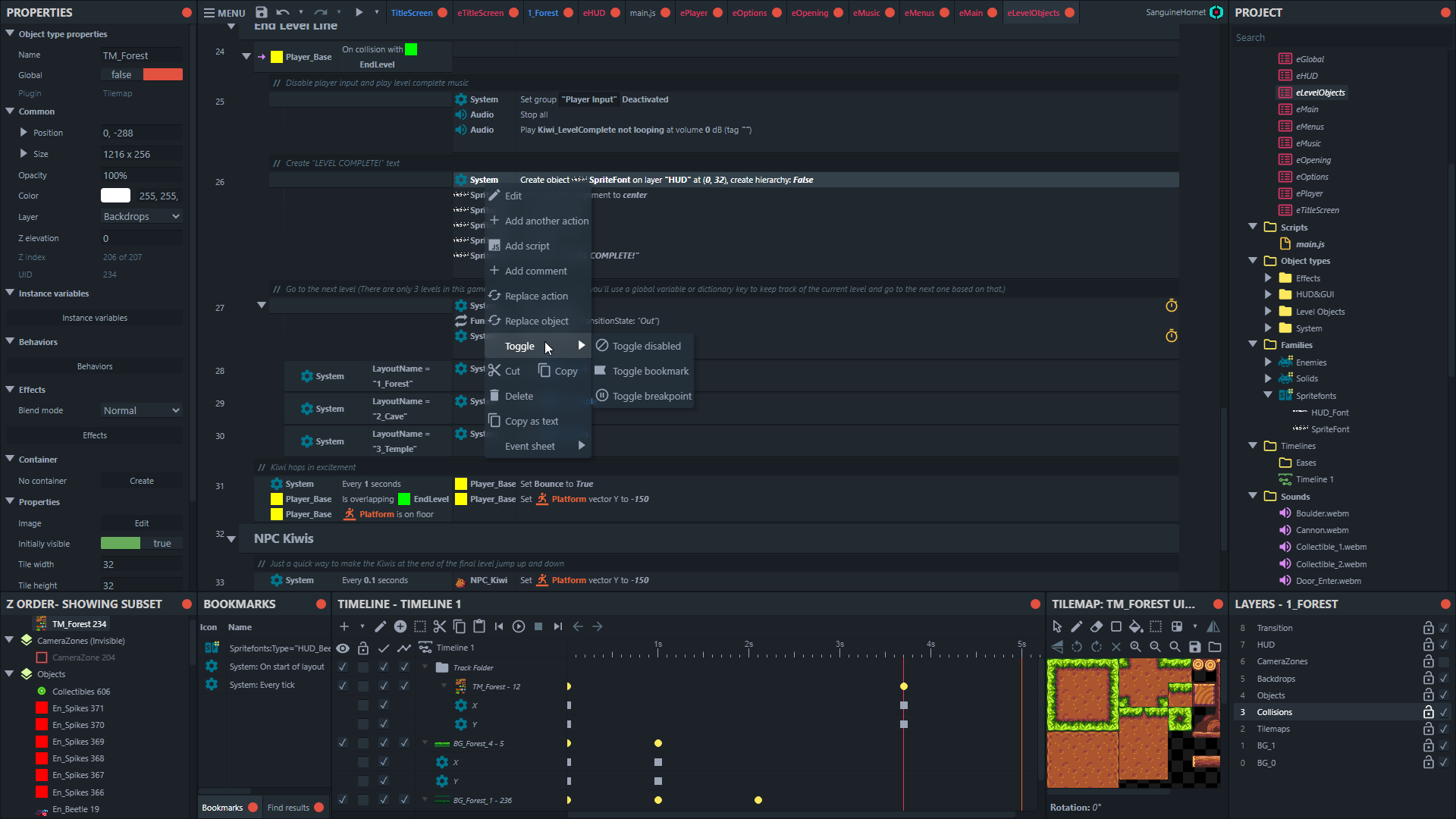Image resolution: width=1456 pixels, height=819 pixels.
Task: Open the Blend mode Normal dropdown
Action: tap(142, 410)
